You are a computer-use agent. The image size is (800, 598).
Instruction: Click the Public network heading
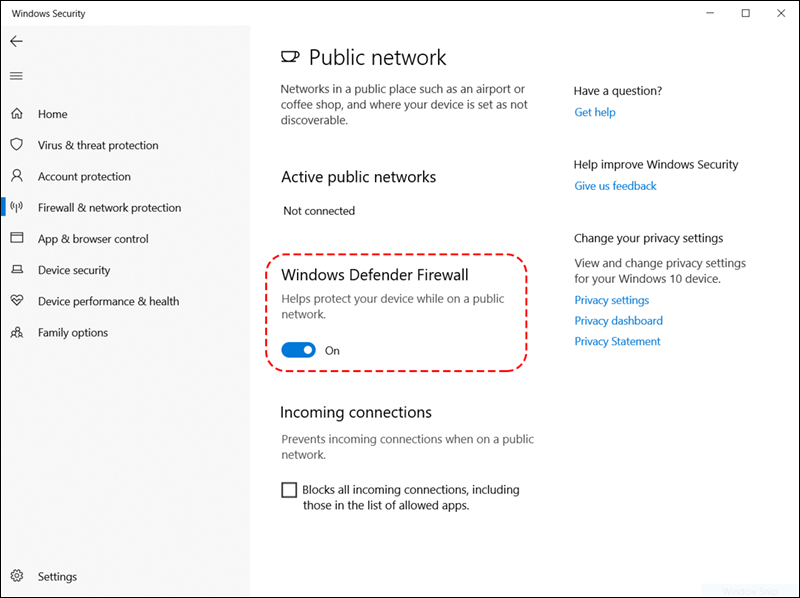378,57
